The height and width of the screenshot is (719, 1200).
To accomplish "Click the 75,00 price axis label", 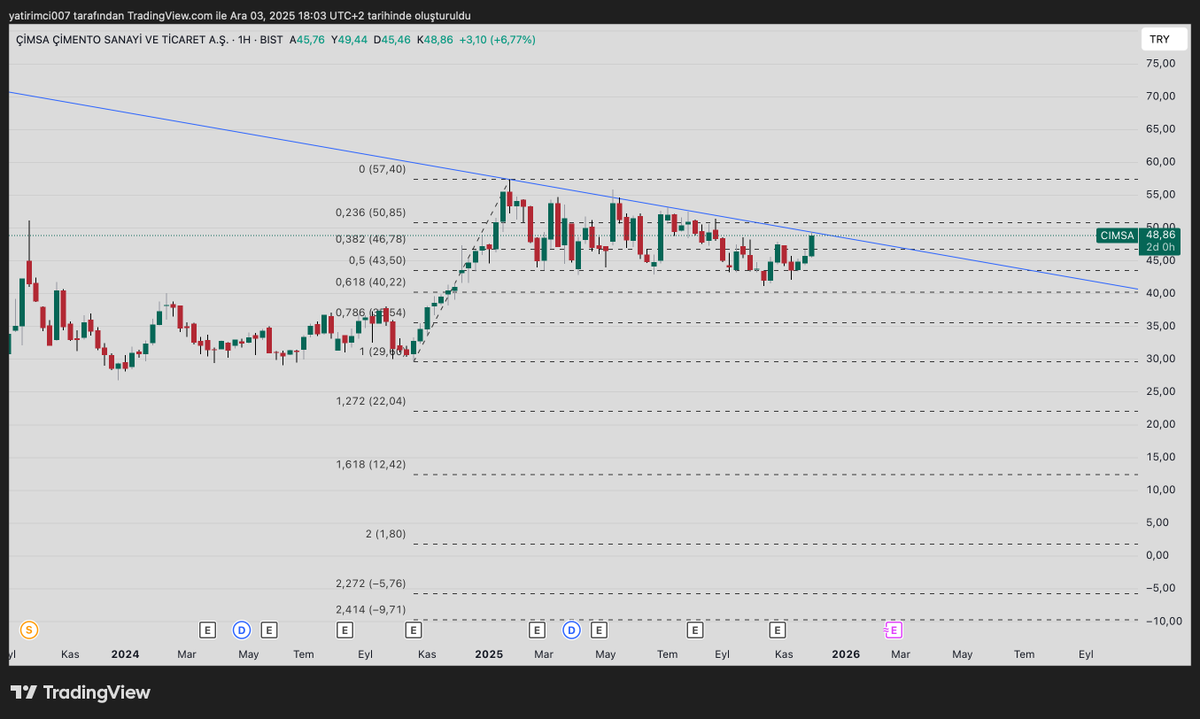I will (1159, 63).
